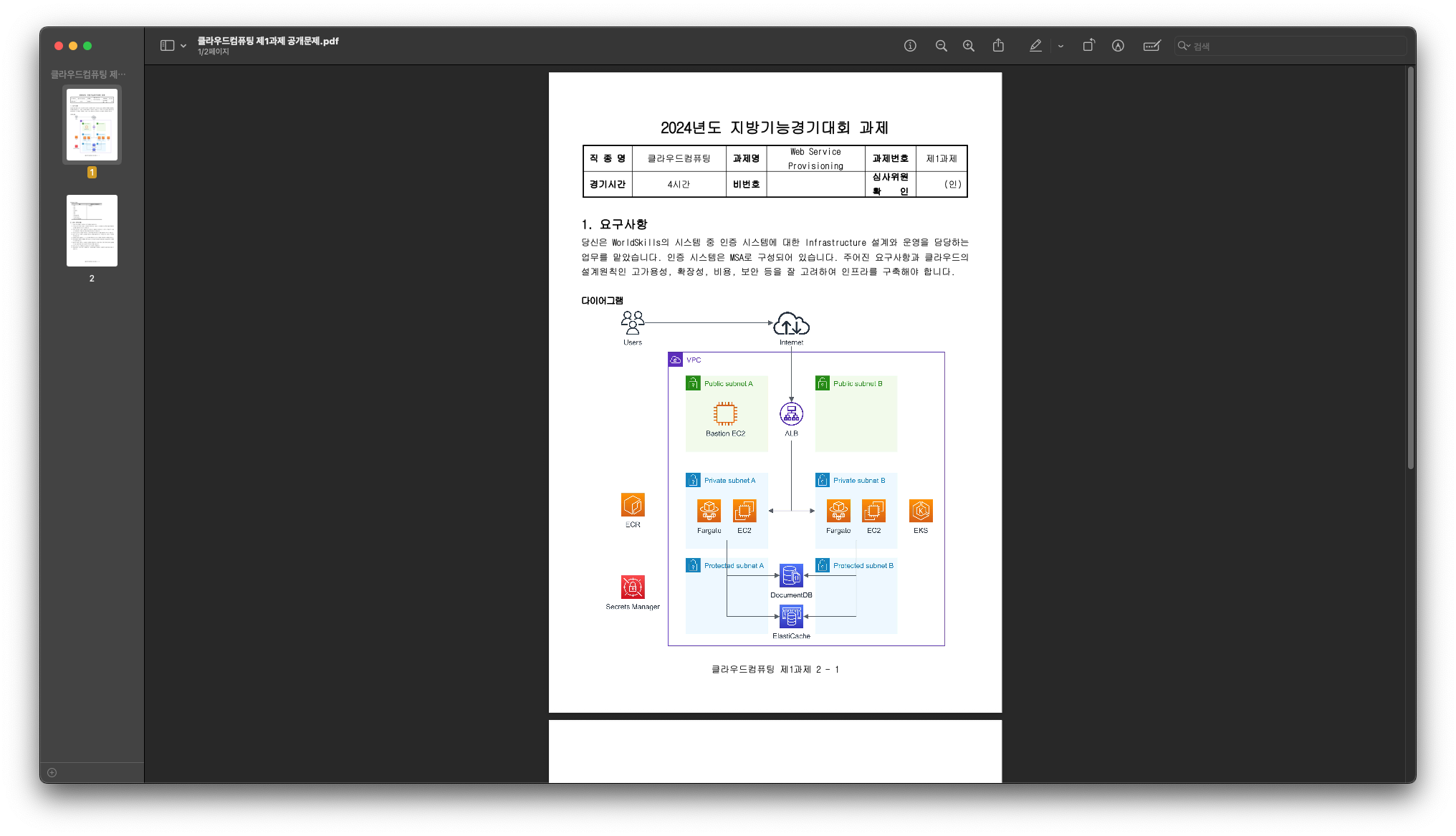Image resolution: width=1456 pixels, height=836 pixels.
Task: Click the sidebar document name header
Action: click(88, 75)
